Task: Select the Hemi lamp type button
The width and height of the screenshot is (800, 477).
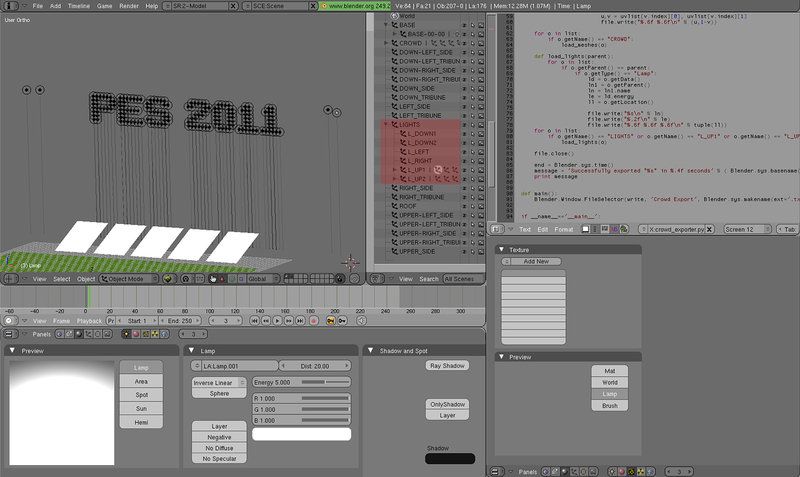Action: (141, 422)
